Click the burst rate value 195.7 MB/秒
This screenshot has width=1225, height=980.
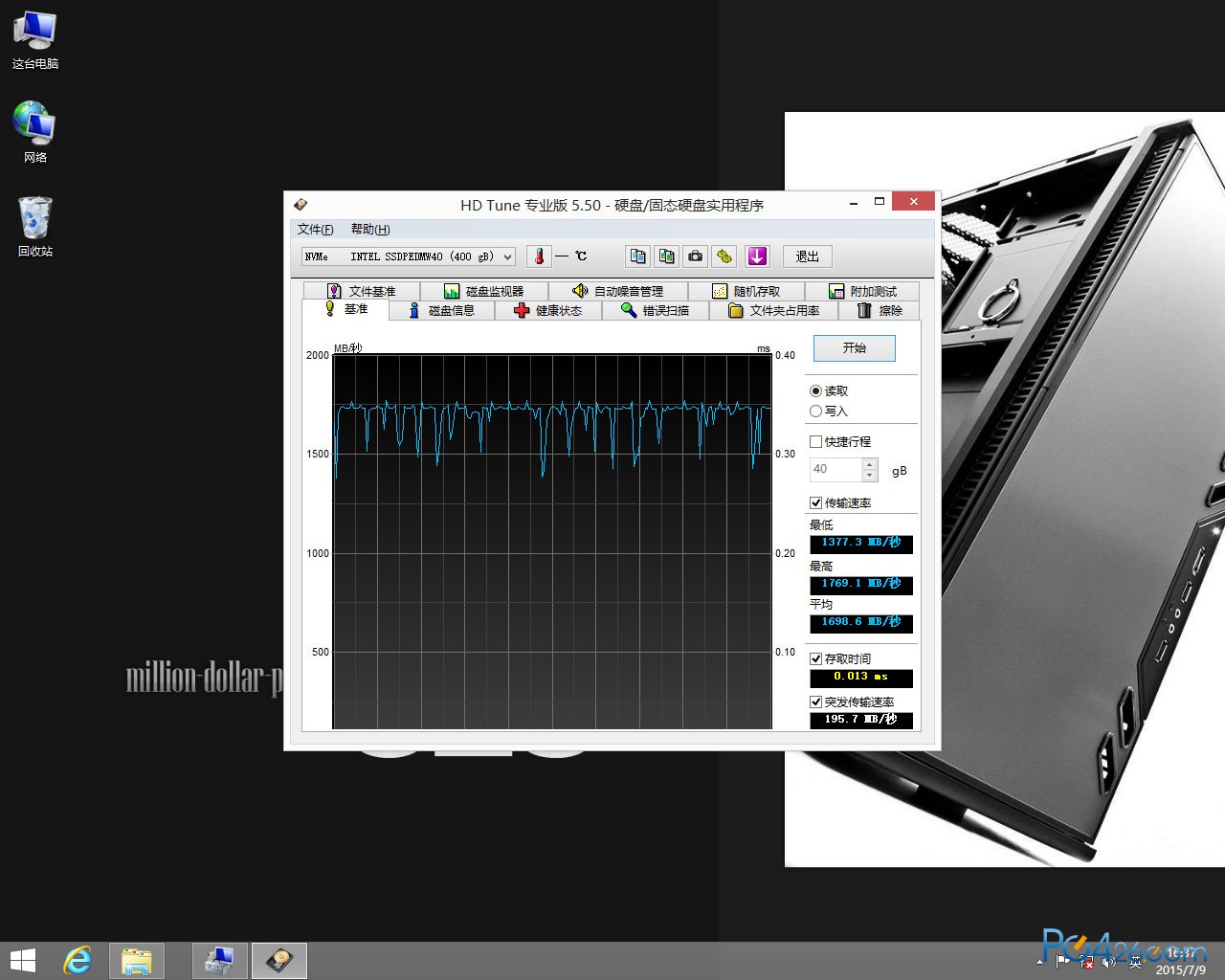click(x=861, y=720)
